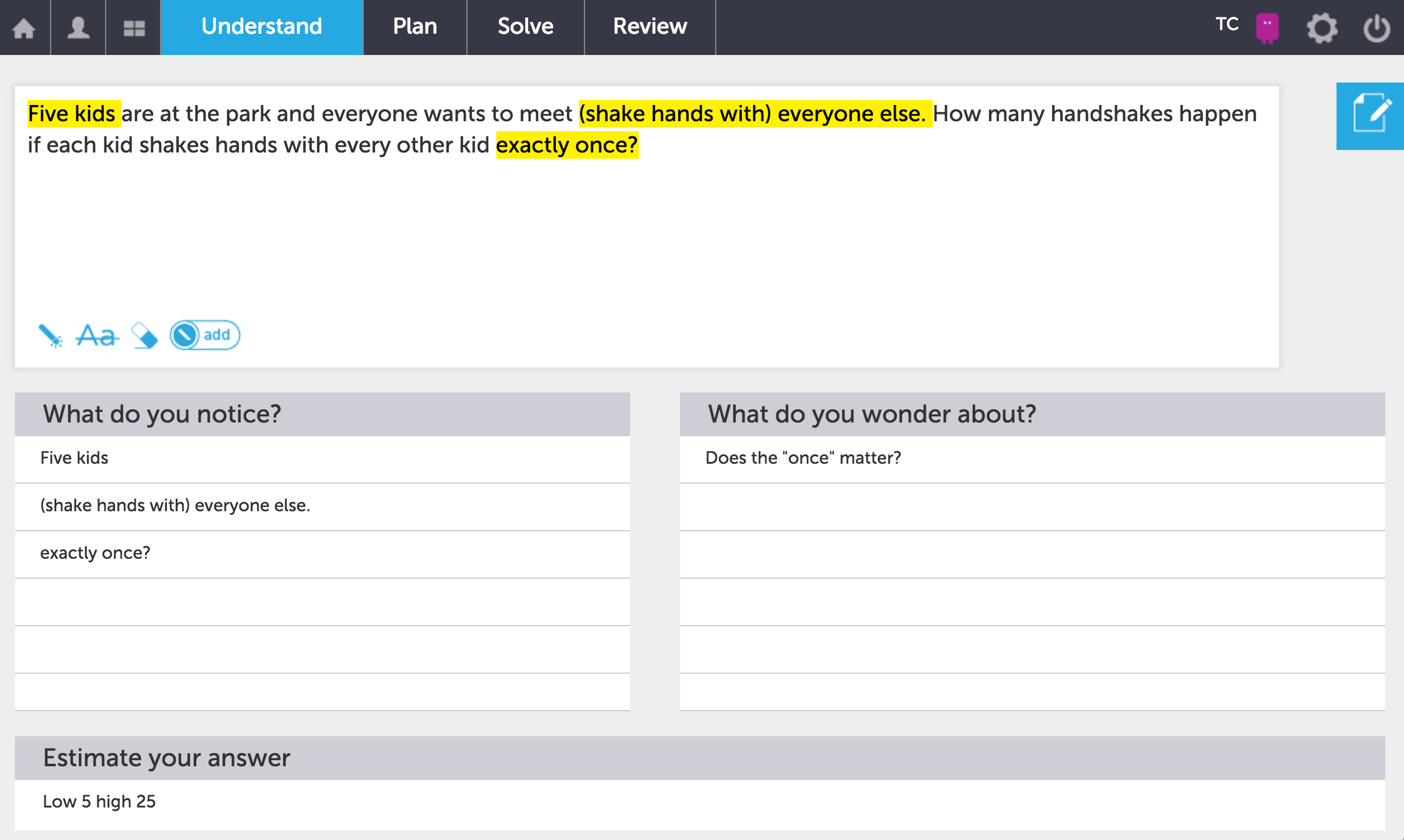Switch to the Plan tab
The image size is (1404, 840).
pos(415,27)
